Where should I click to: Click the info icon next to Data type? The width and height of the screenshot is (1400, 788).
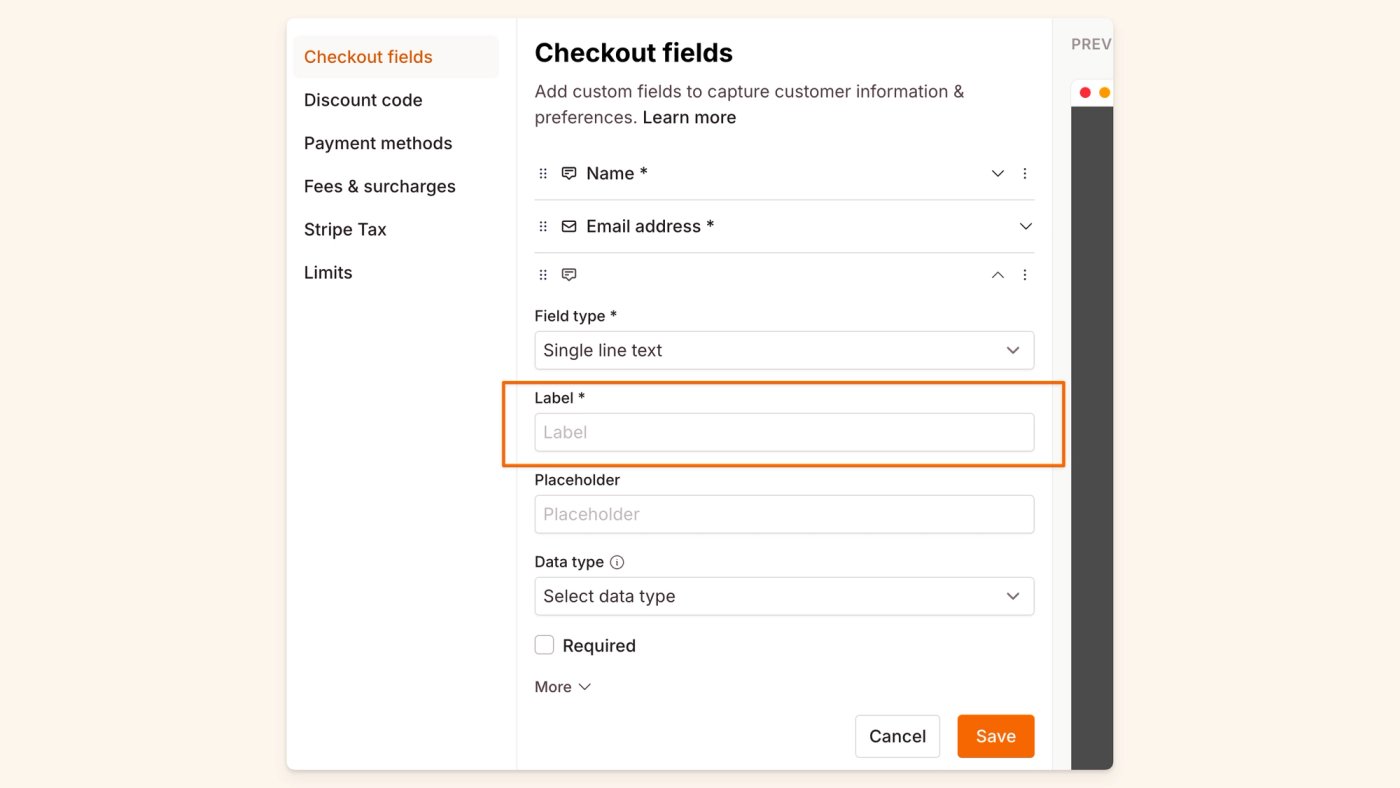pos(617,562)
